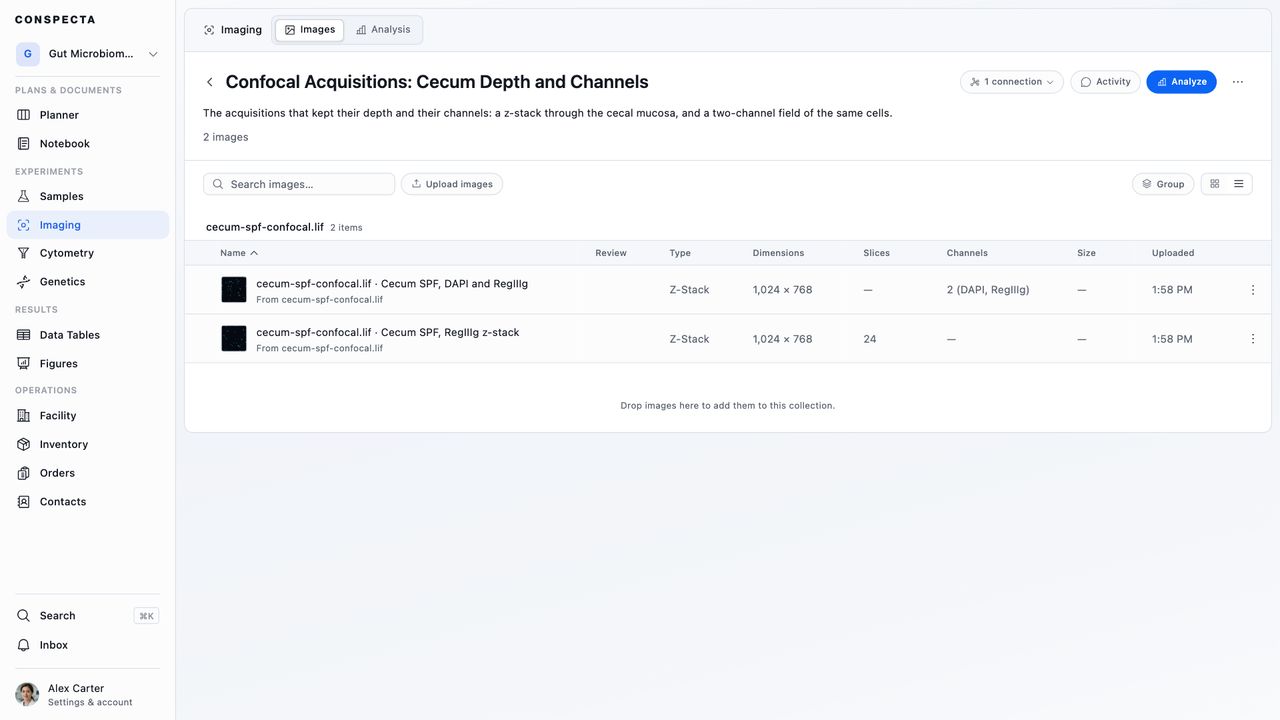Open the collection's three-dot more menu
Viewport: 1280px width, 720px height.
pyautogui.click(x=1238, y=82)
